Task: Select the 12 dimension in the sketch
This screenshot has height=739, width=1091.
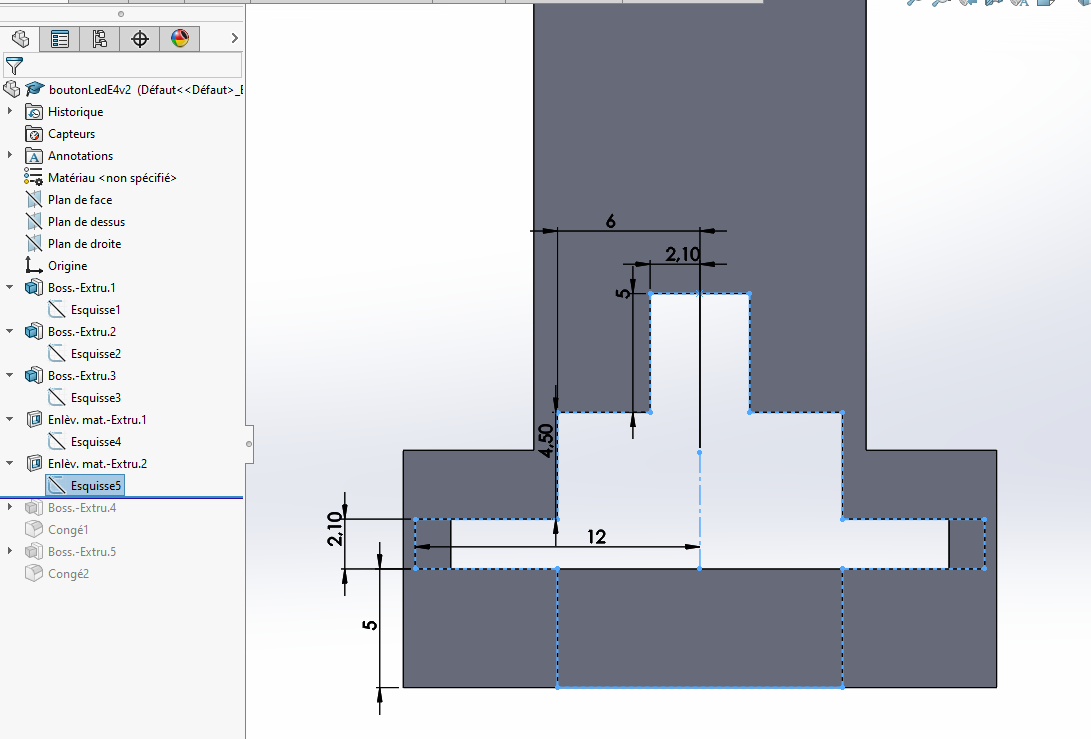Action: pyautogui.click(x=596, y=537)
